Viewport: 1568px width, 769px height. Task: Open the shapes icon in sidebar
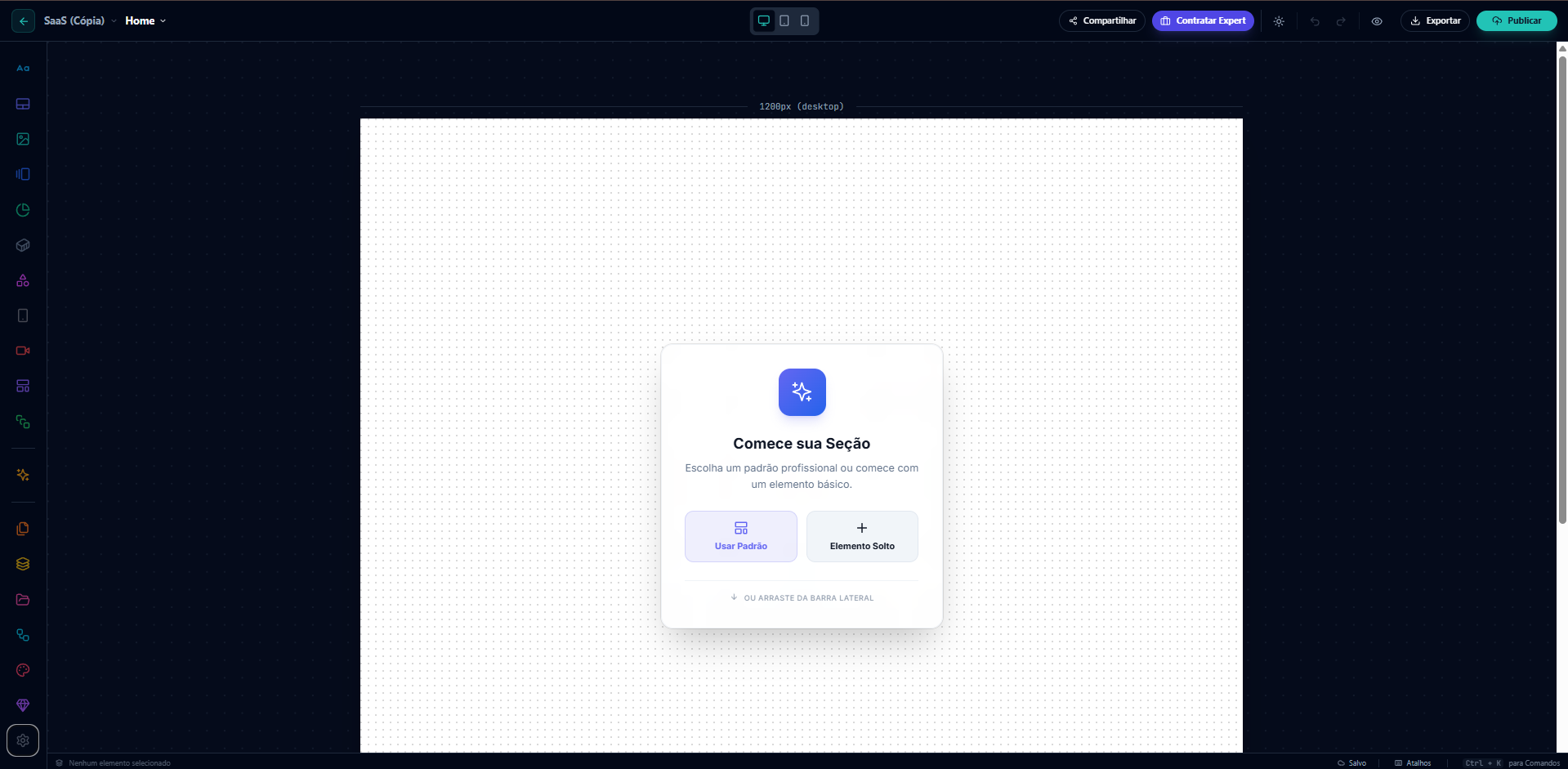pos(23,280)
